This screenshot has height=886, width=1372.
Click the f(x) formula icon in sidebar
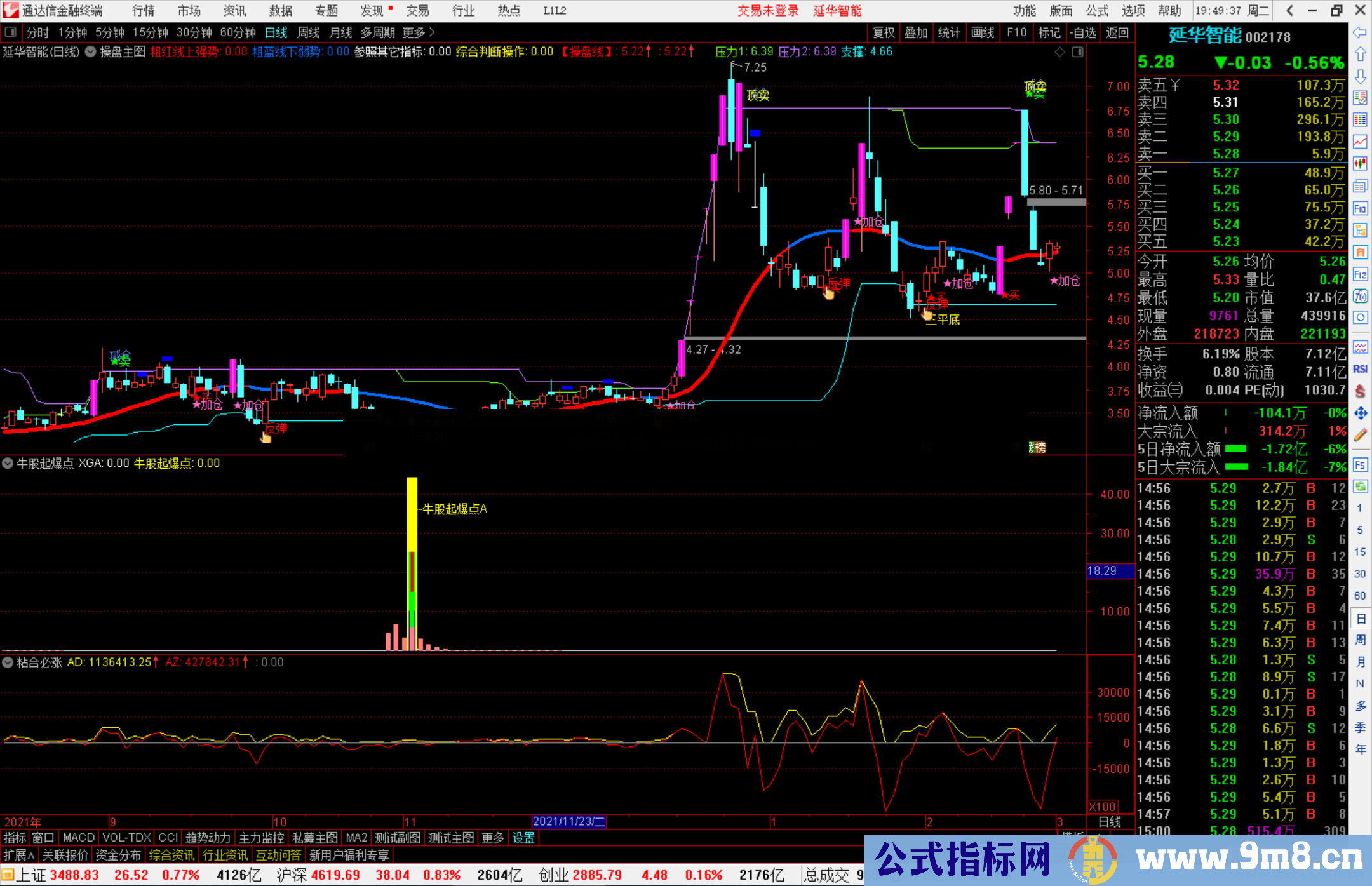tap(1360, 296)
